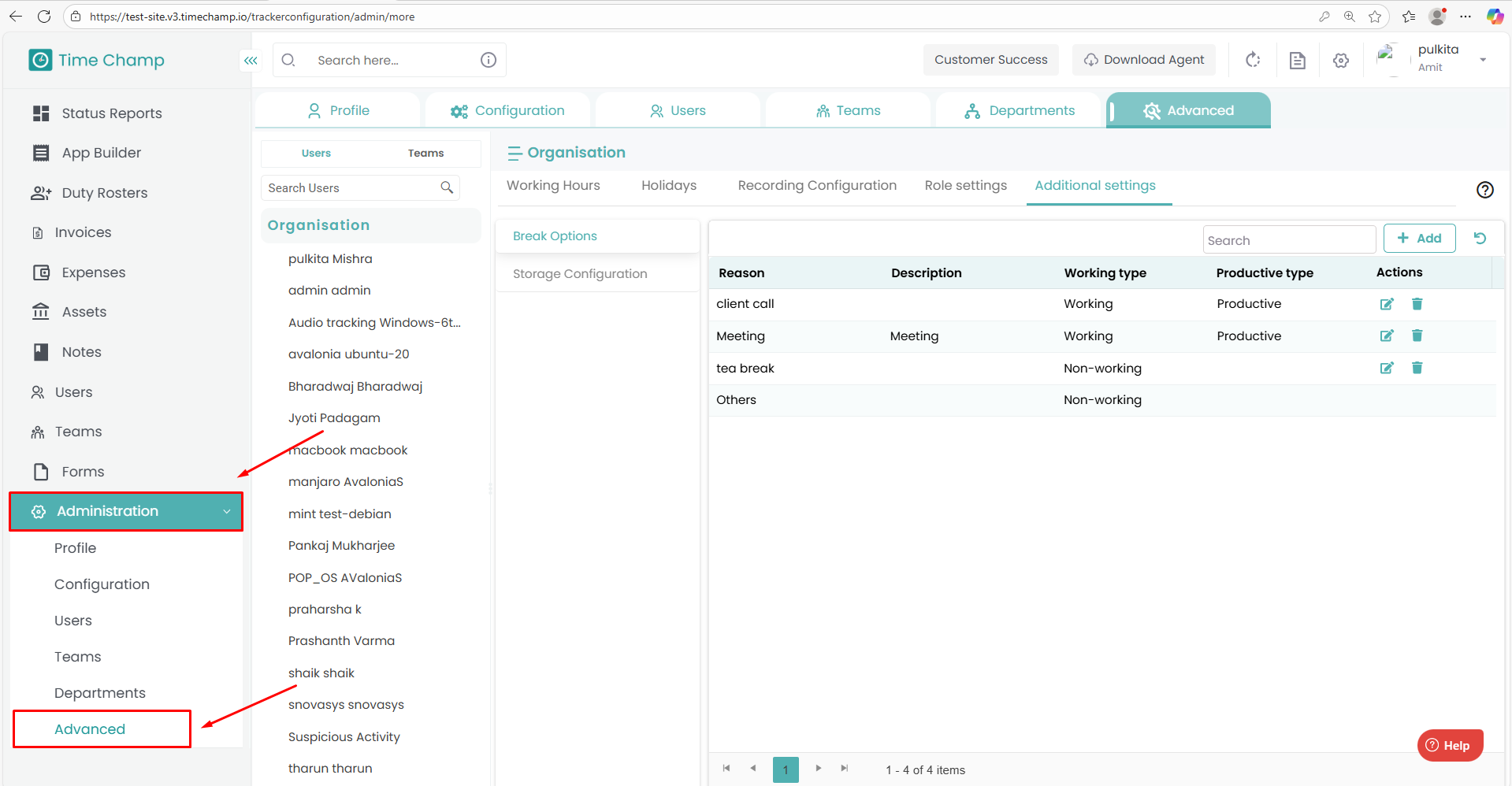Switch to the Role settings tab
The image size is (1512, 786).
click(965, 186)
